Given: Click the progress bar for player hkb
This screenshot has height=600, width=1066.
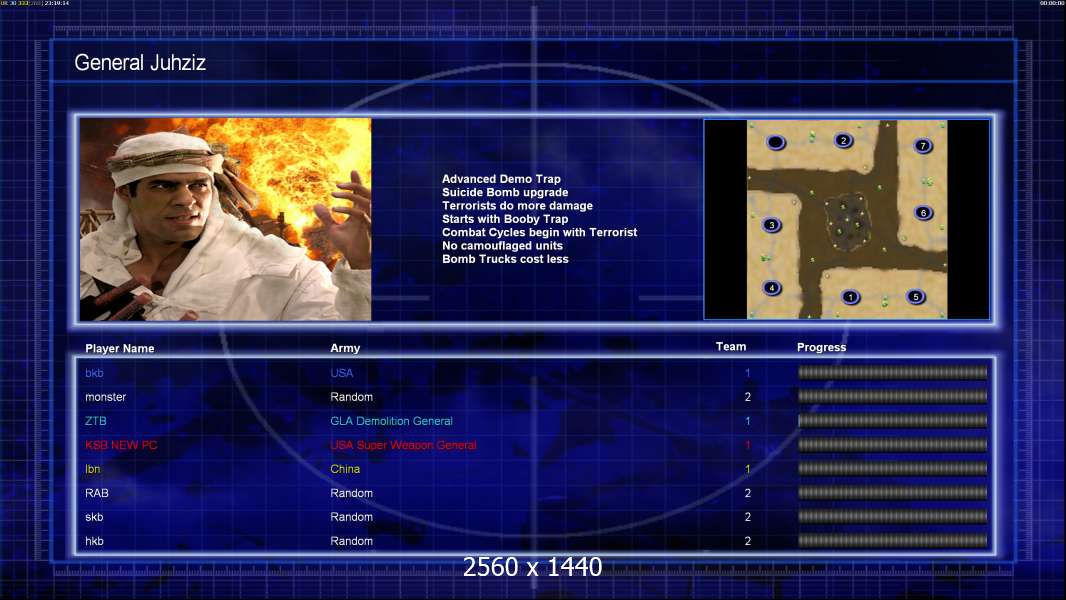Looking at the screenshot, I should pos(892,541).
